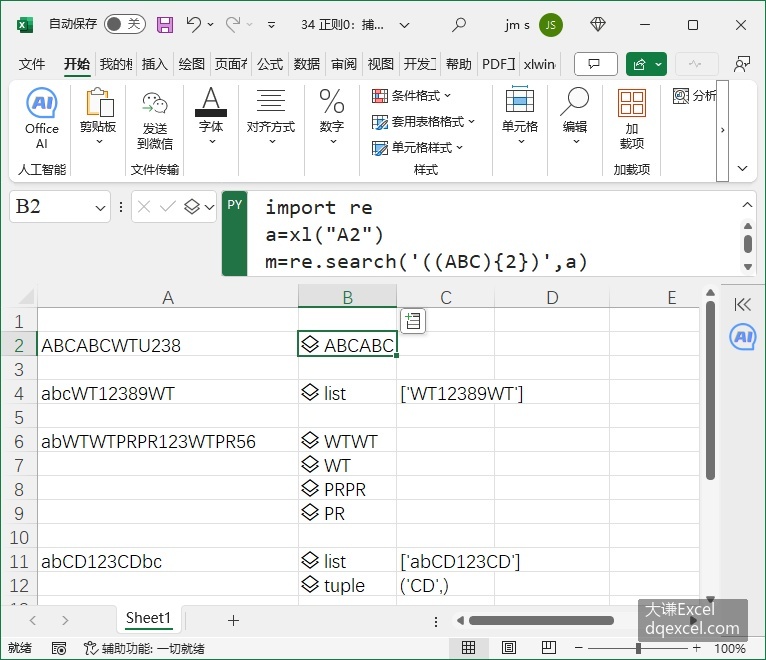
Task: Select the Sheet1 tab
Action: click(x=148, y=618)
